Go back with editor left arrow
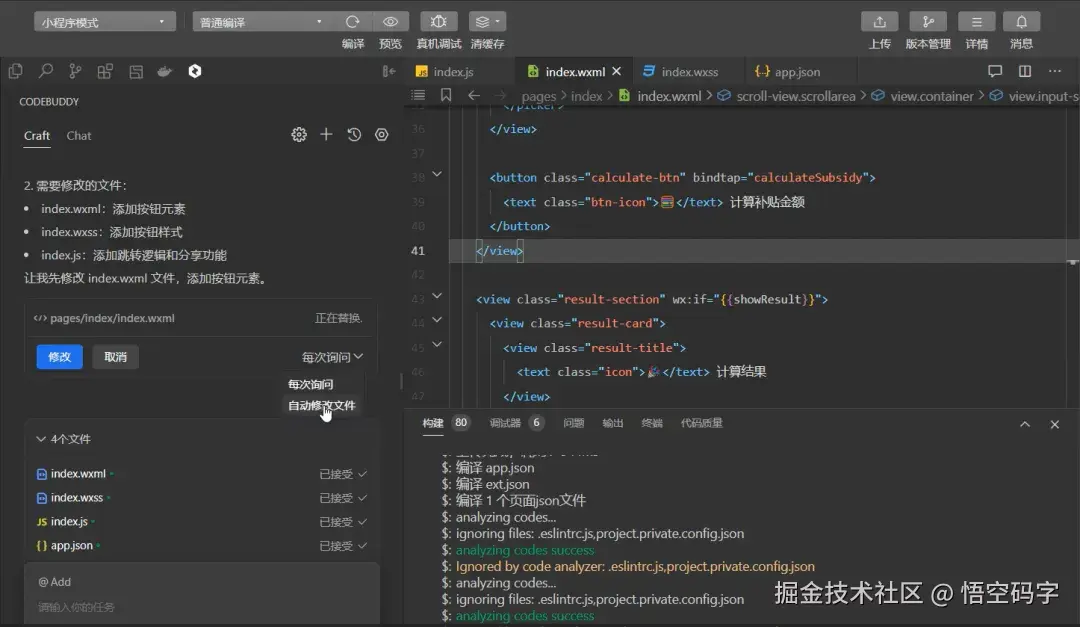Image resolution: width=1080 pixels, height=627 pixels. [474, 95]
